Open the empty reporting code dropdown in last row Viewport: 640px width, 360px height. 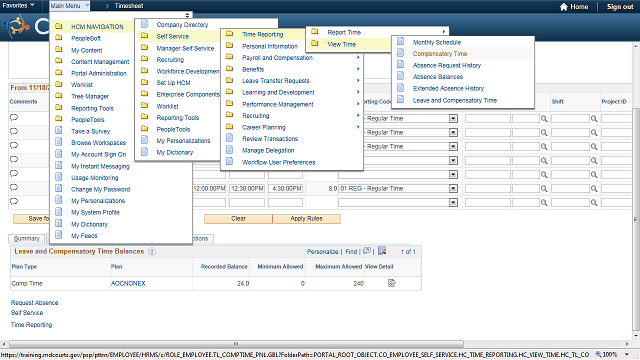453,202
